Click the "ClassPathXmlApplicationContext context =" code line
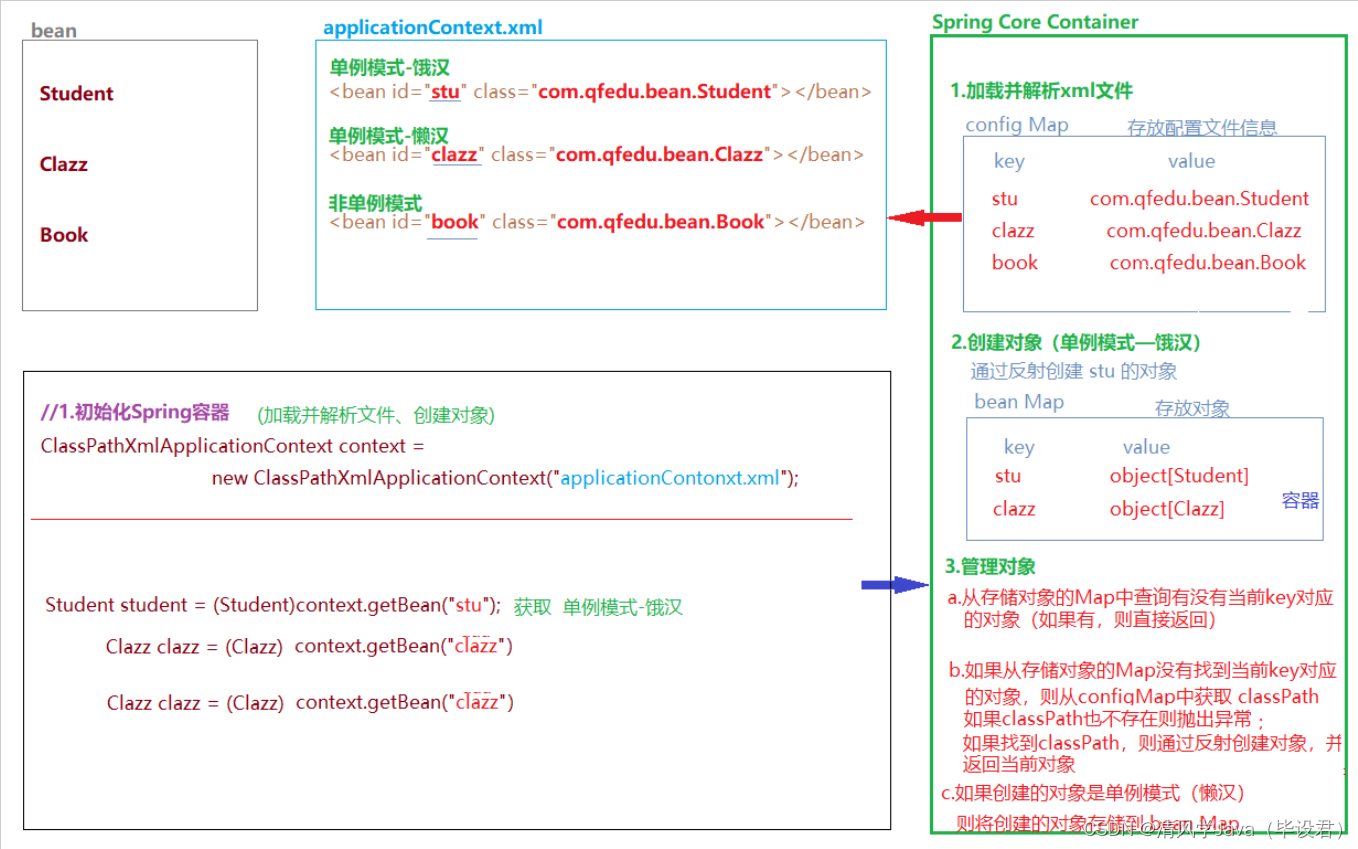The height and width of the screenshot is (849, 1358). [233, 446]
